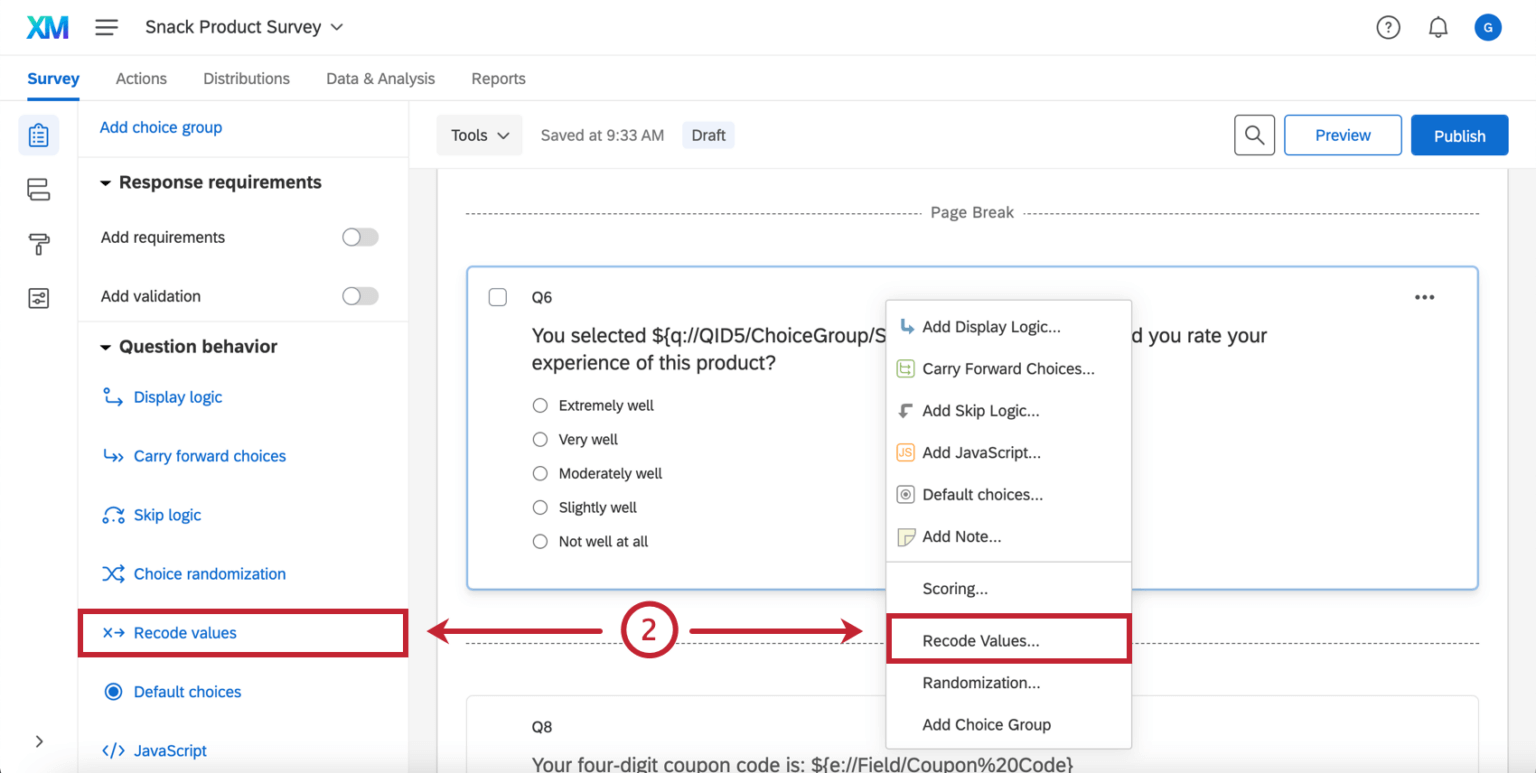Screen dimensions: 1536x773
Task: Check the Q6 question checkbox
Action: click(x=497, y=297)
